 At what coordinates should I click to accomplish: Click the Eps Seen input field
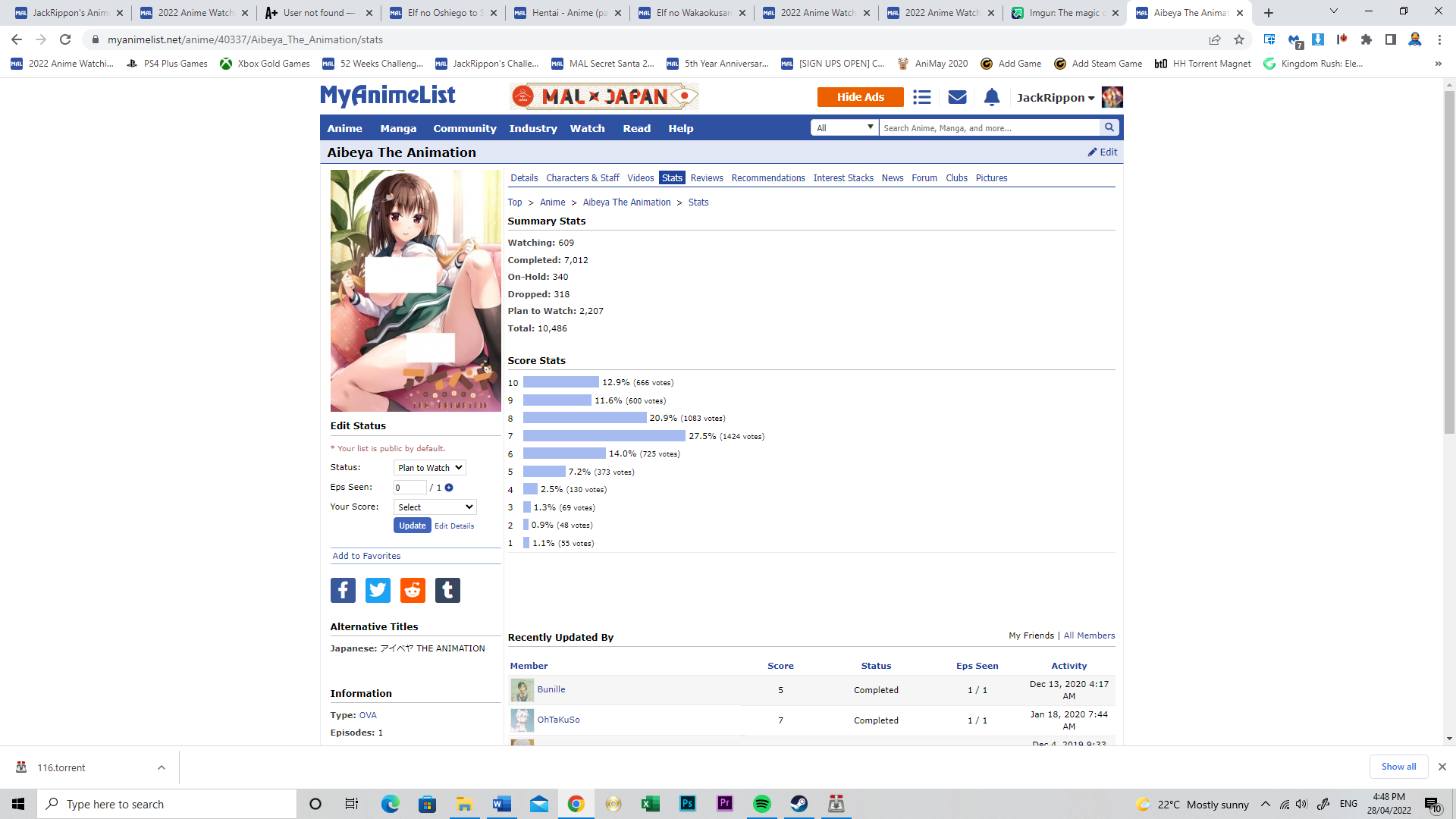click(409, 488)
